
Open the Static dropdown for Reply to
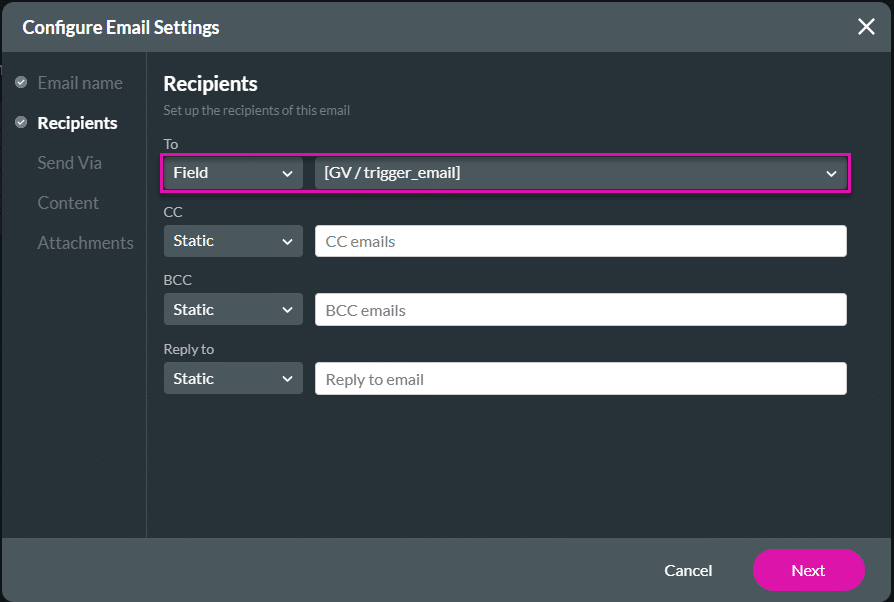[x=232, y=378]
